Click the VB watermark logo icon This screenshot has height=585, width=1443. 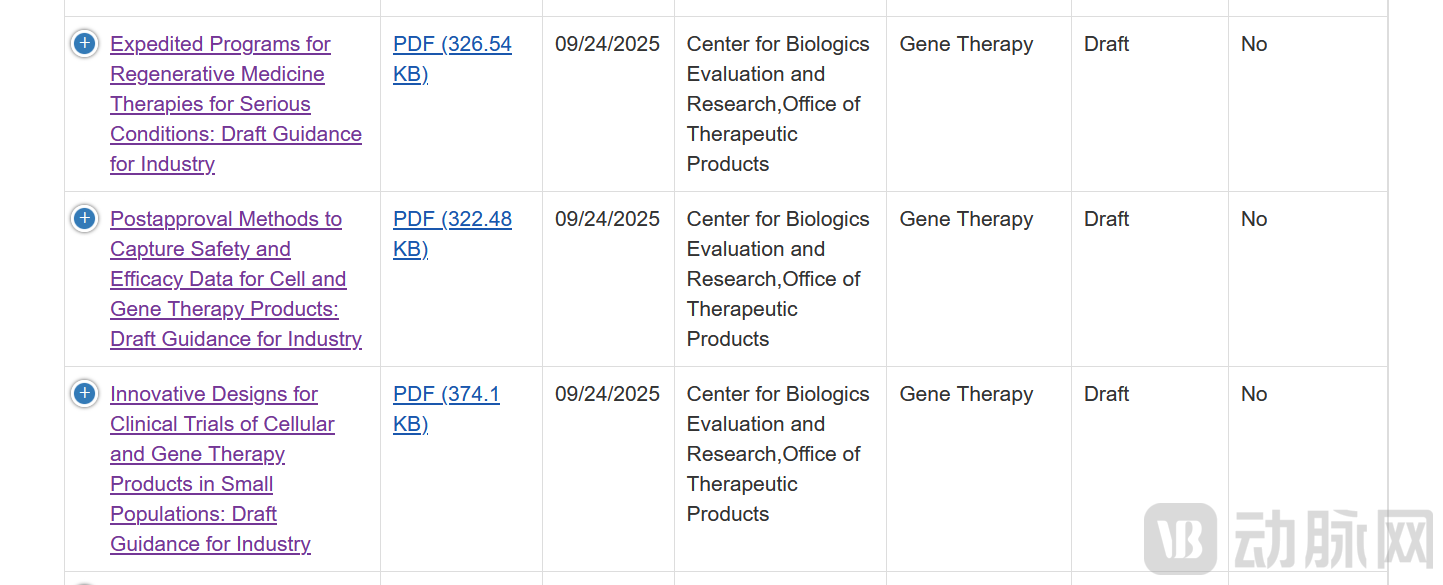pyautogui.click(x=1180, y=540)
